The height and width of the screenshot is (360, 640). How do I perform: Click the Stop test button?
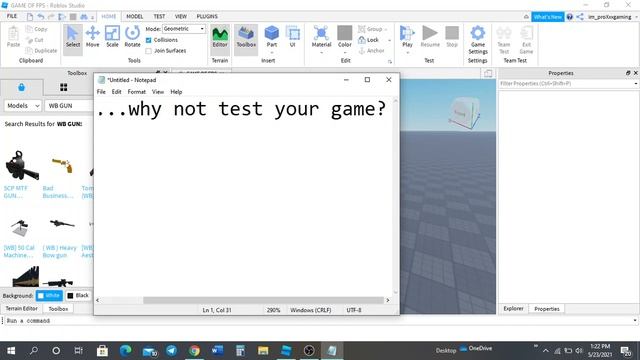point(452,37)
